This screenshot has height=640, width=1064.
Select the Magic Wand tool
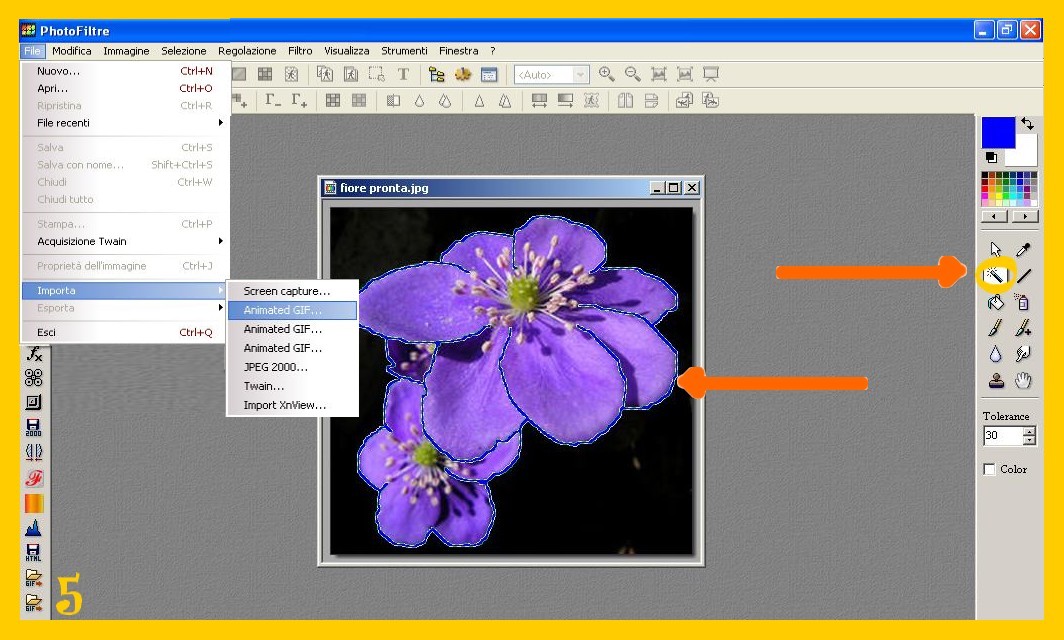995,275
